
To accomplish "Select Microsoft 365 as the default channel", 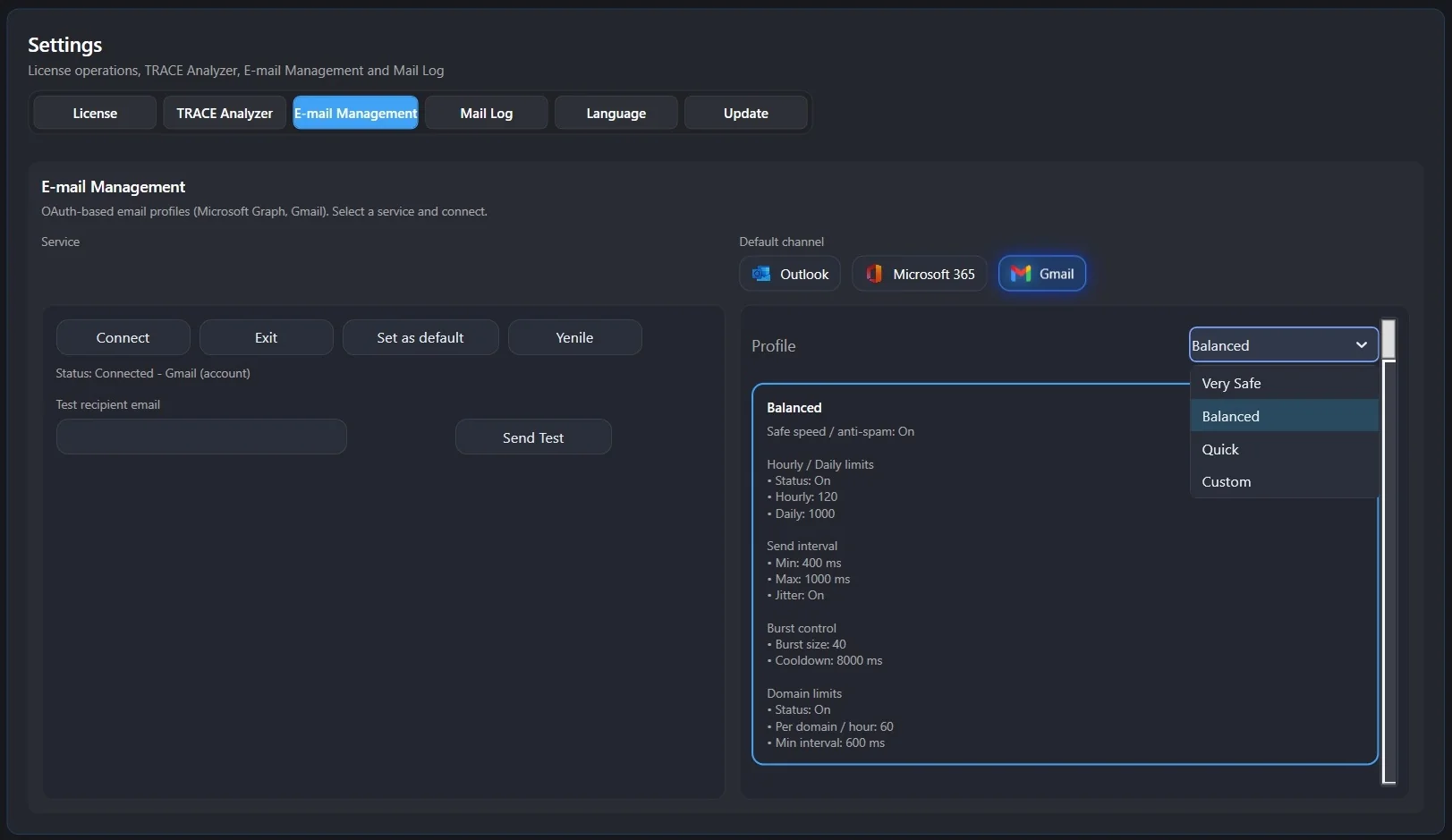I will 918,274.
